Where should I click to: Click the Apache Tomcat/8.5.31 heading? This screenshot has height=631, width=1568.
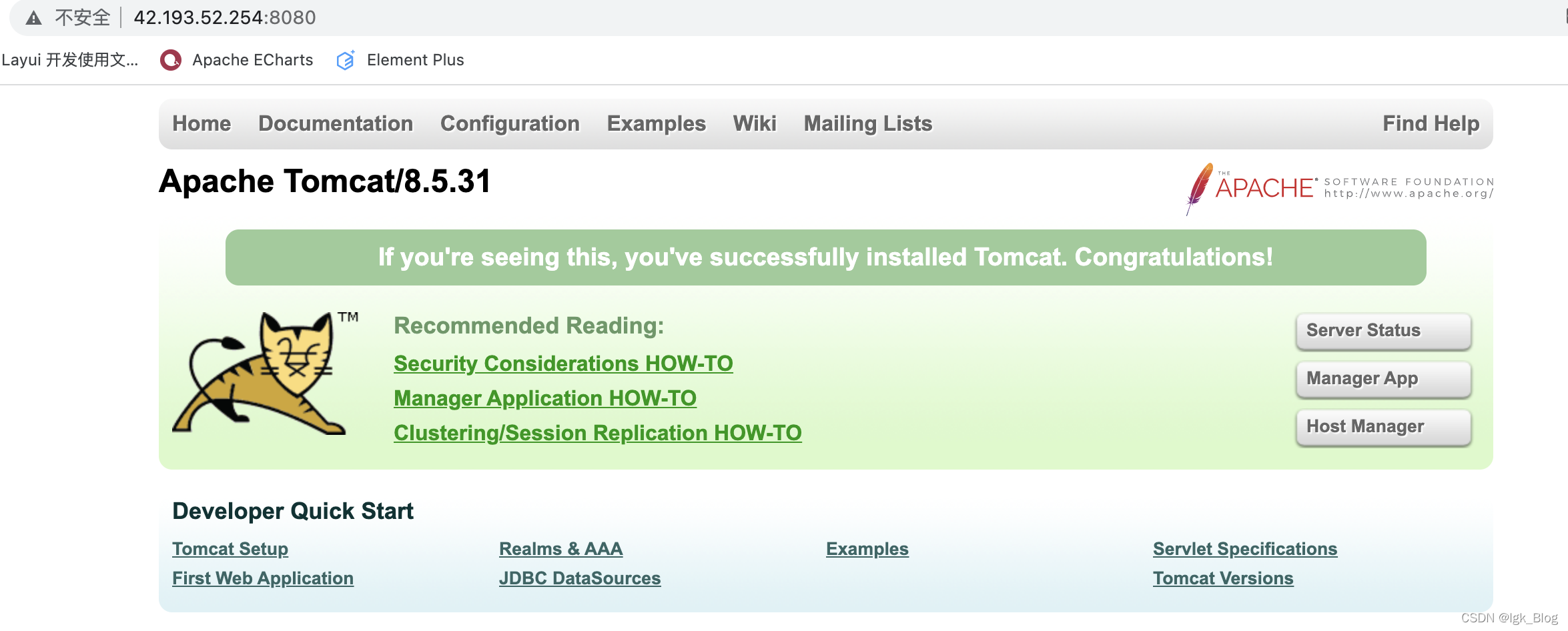(325, 181)
